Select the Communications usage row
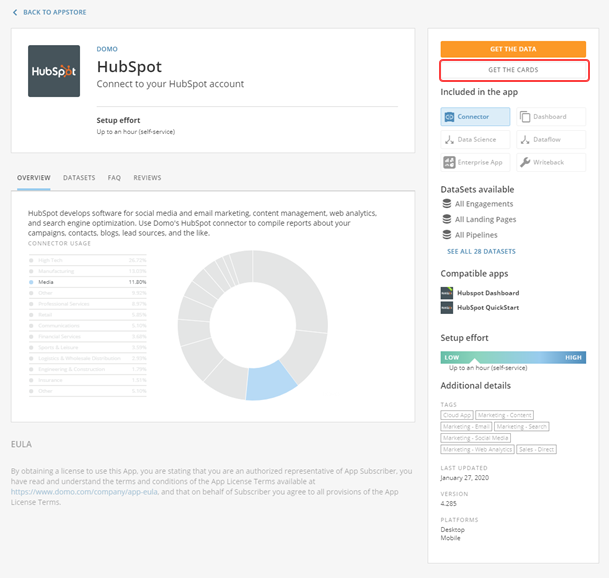Image resolution: width=609 pixels, height=578 pixels. point(87,326)
